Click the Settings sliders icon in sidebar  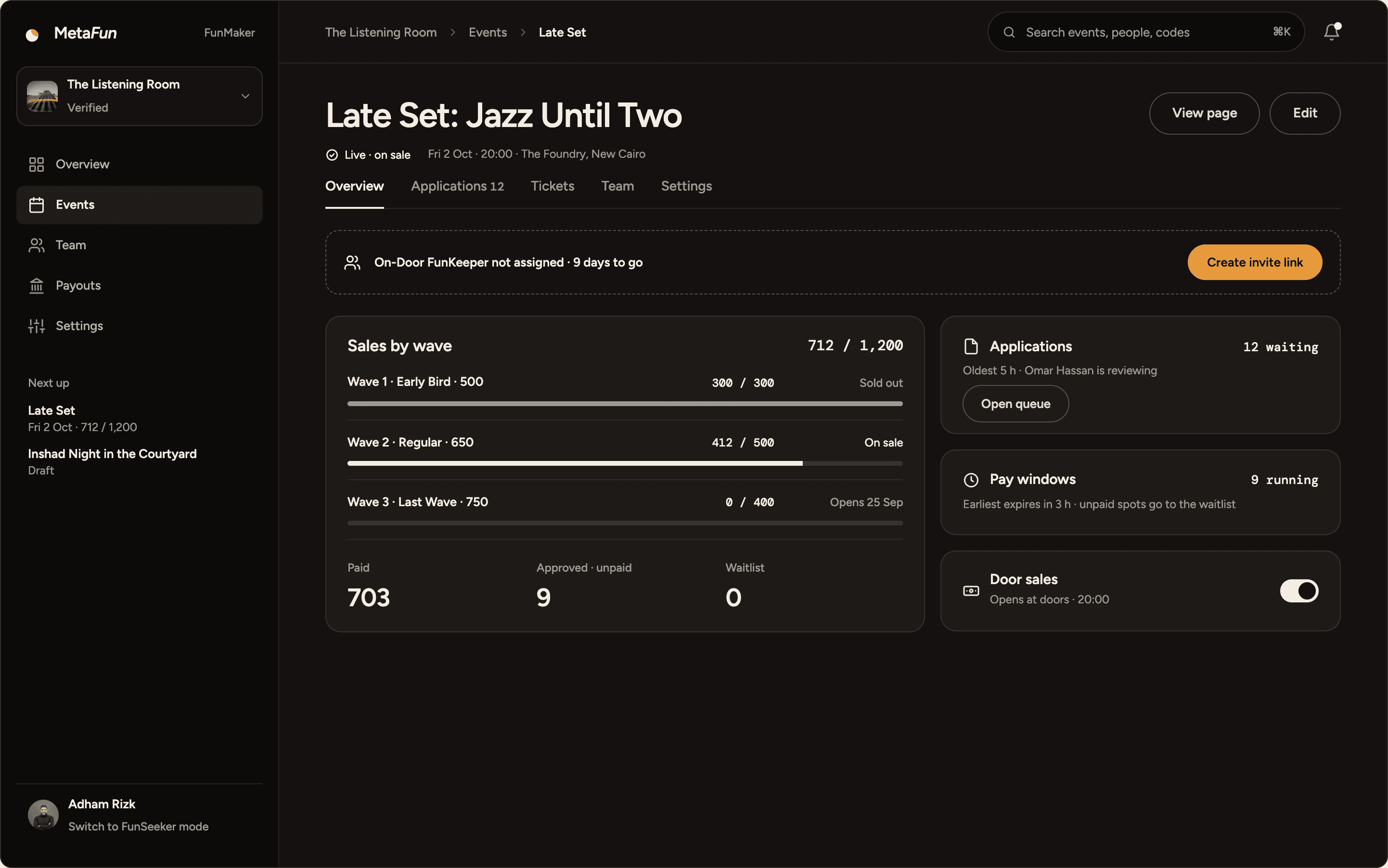click(36, 326)
